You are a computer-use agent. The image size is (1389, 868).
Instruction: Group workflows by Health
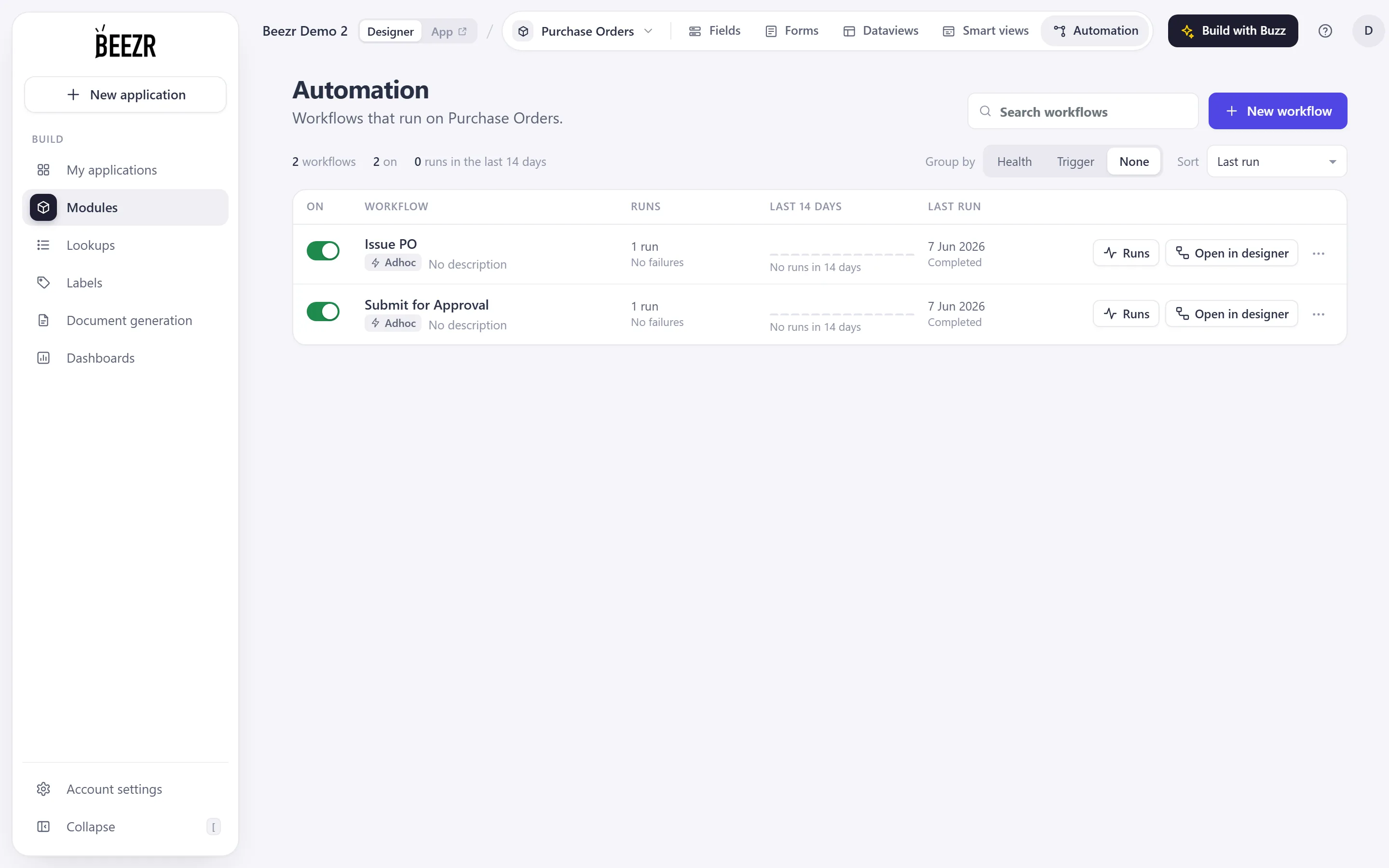pyautogui.click(x=1014, y=162)
